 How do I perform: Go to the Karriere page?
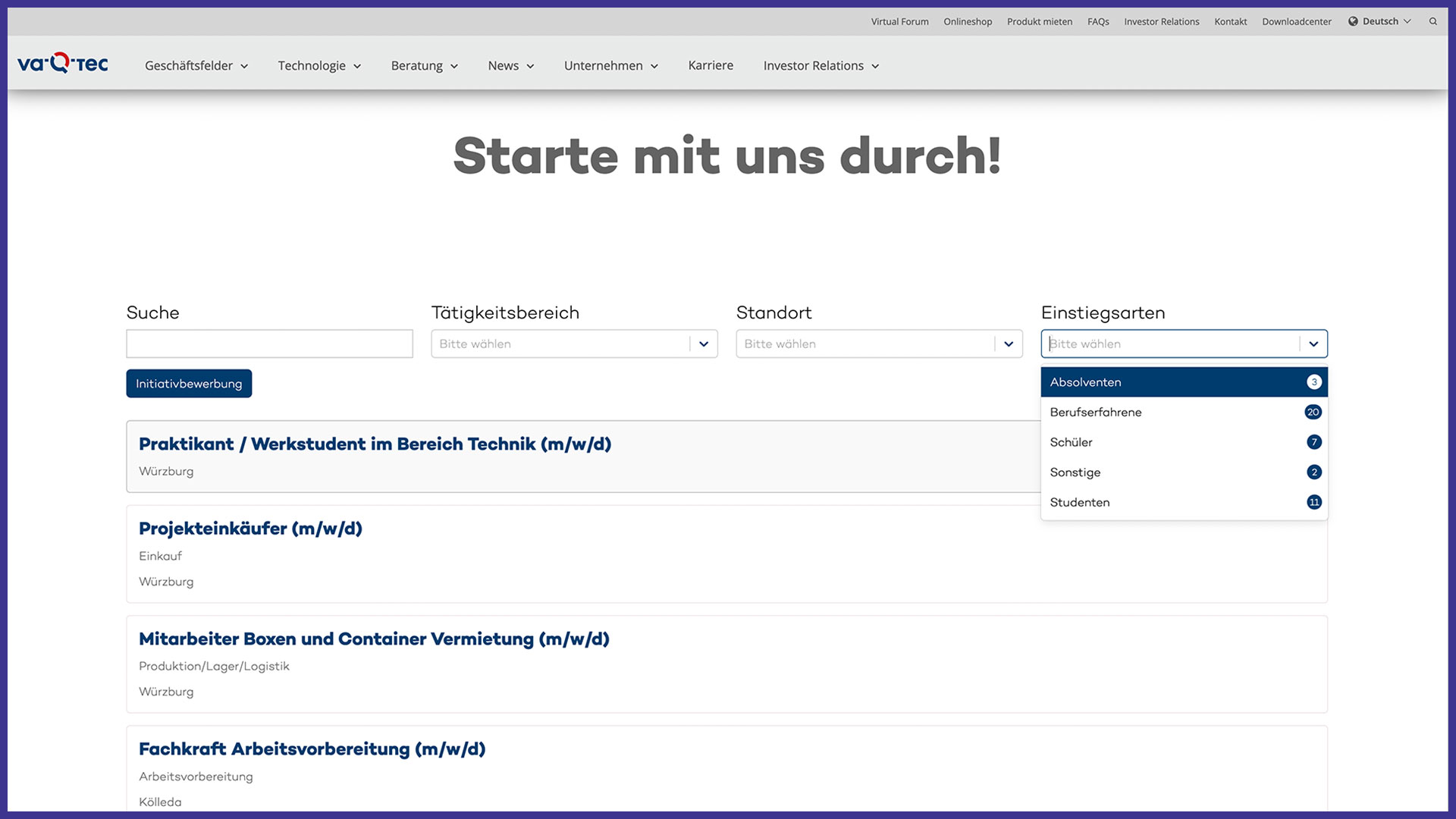[x=710, y=65]
